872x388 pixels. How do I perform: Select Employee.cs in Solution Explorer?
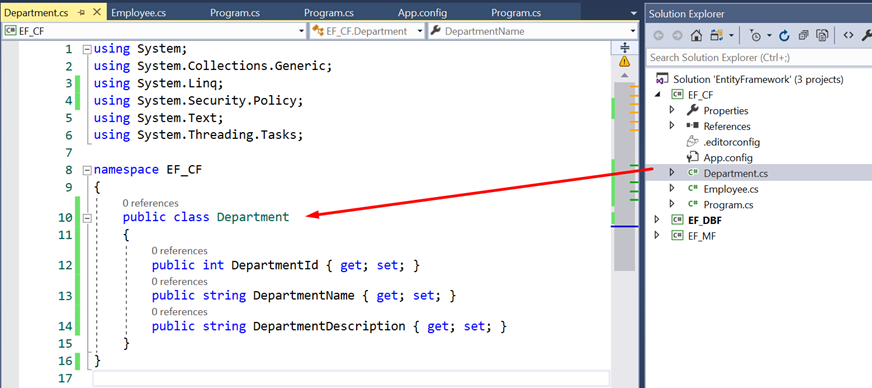coord(731,189)
